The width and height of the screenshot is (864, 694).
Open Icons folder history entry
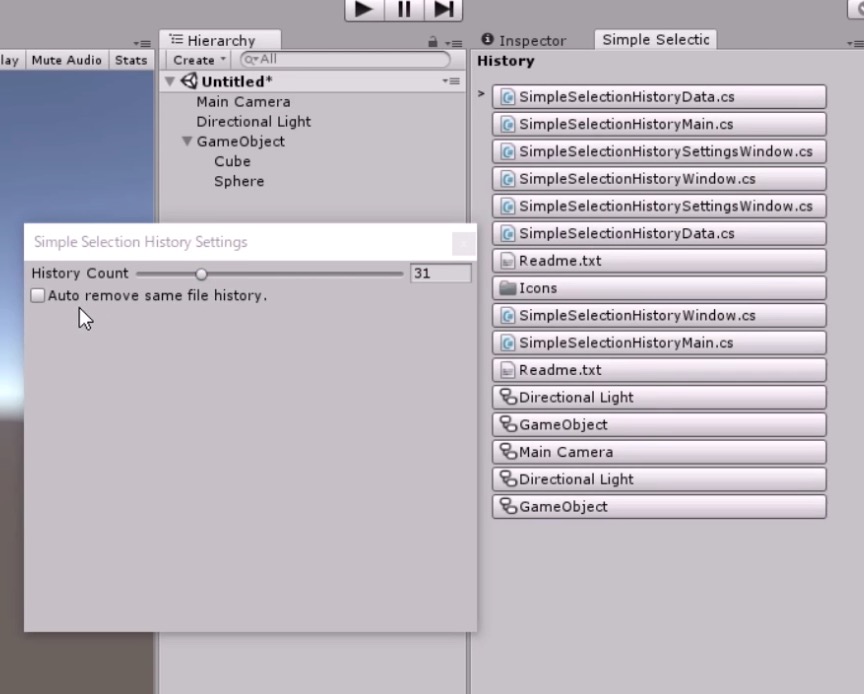(x=659, y=288)
